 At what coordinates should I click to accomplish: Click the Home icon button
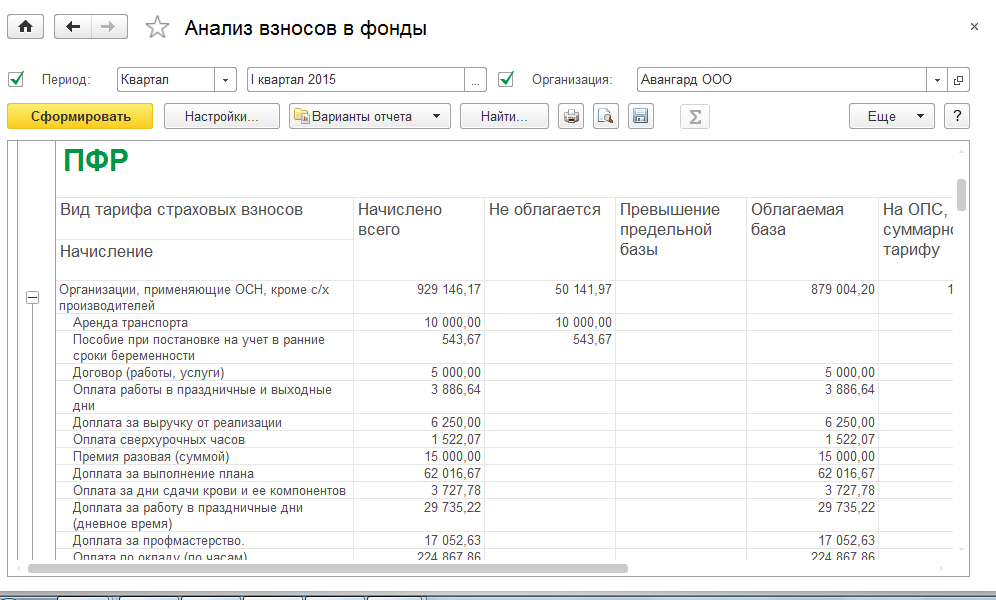click(25, 28)
